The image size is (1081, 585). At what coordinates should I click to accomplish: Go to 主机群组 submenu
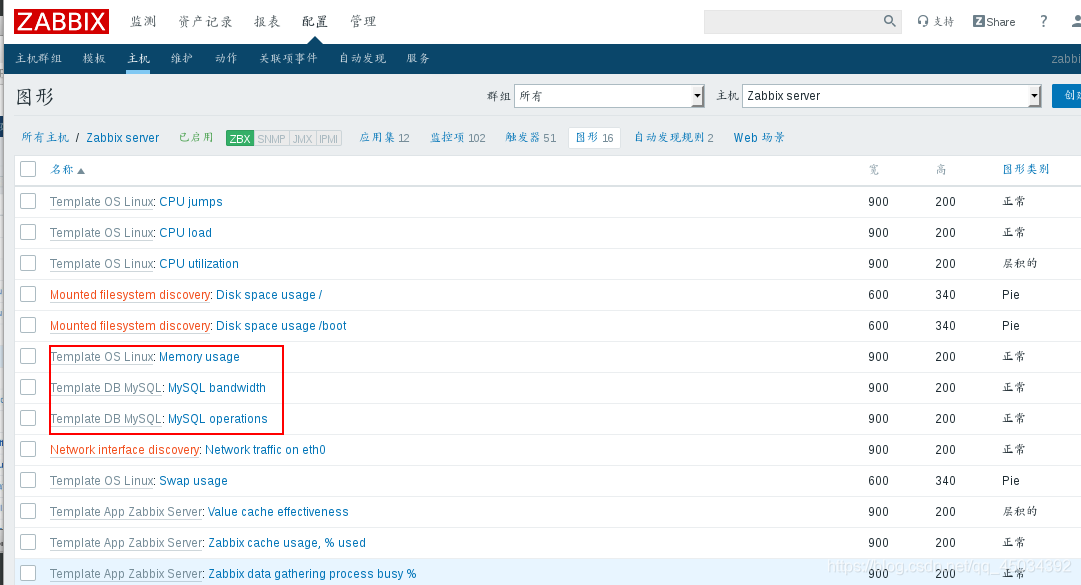click(x=39, y=59)
